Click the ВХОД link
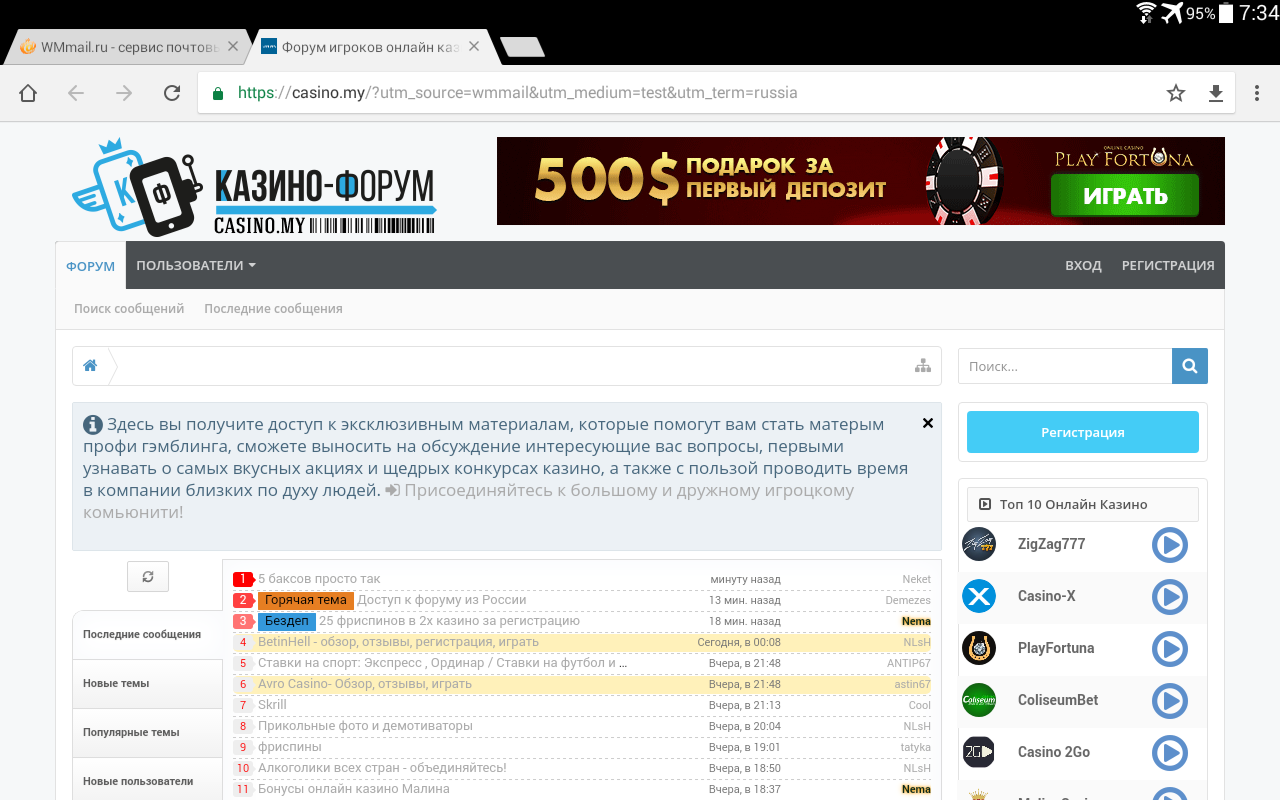The height and width of the screenshot is (800, 1280). 1083,266
